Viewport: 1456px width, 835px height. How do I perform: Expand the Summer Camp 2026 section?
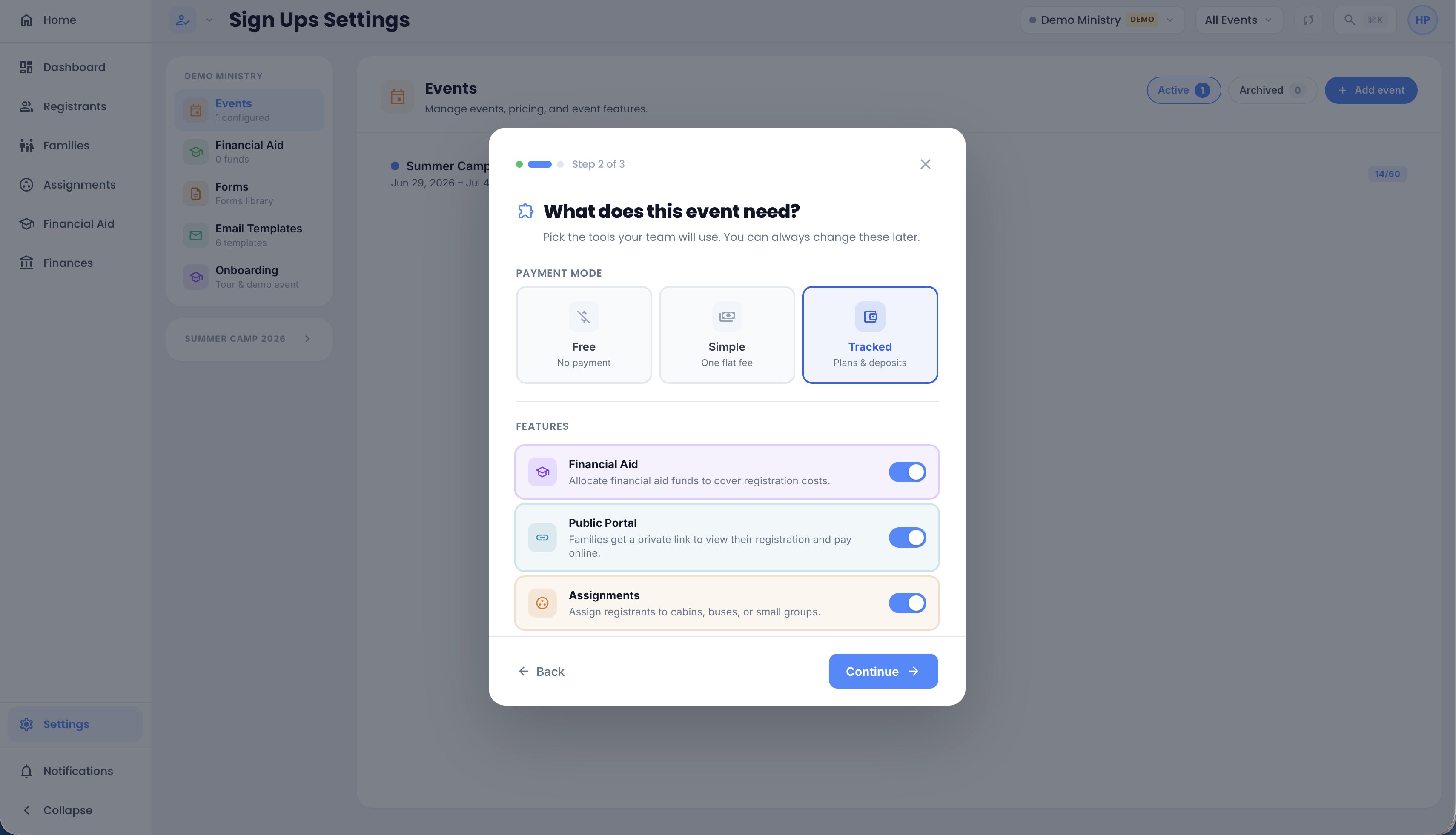(249, 339)
